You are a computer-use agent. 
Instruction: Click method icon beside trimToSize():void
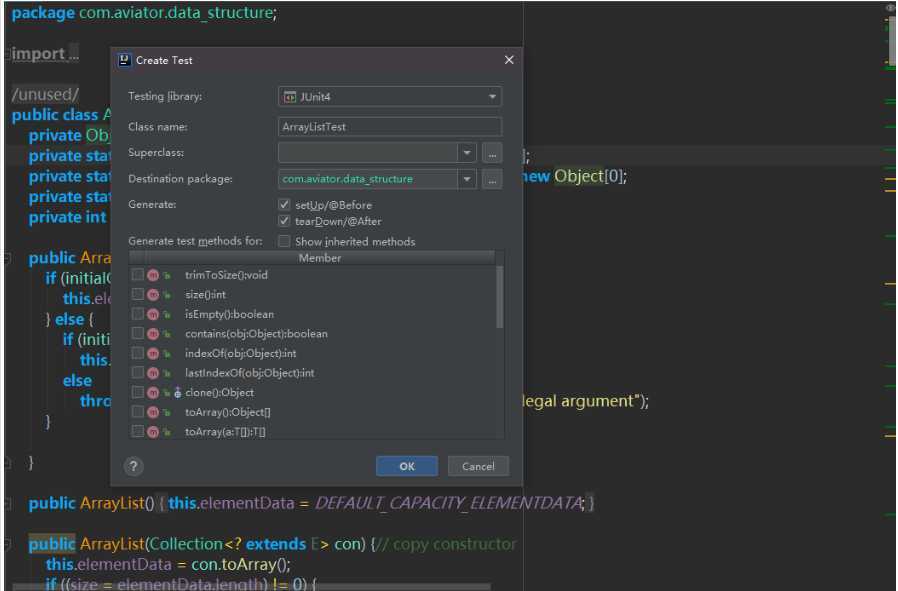click(153, 275)
